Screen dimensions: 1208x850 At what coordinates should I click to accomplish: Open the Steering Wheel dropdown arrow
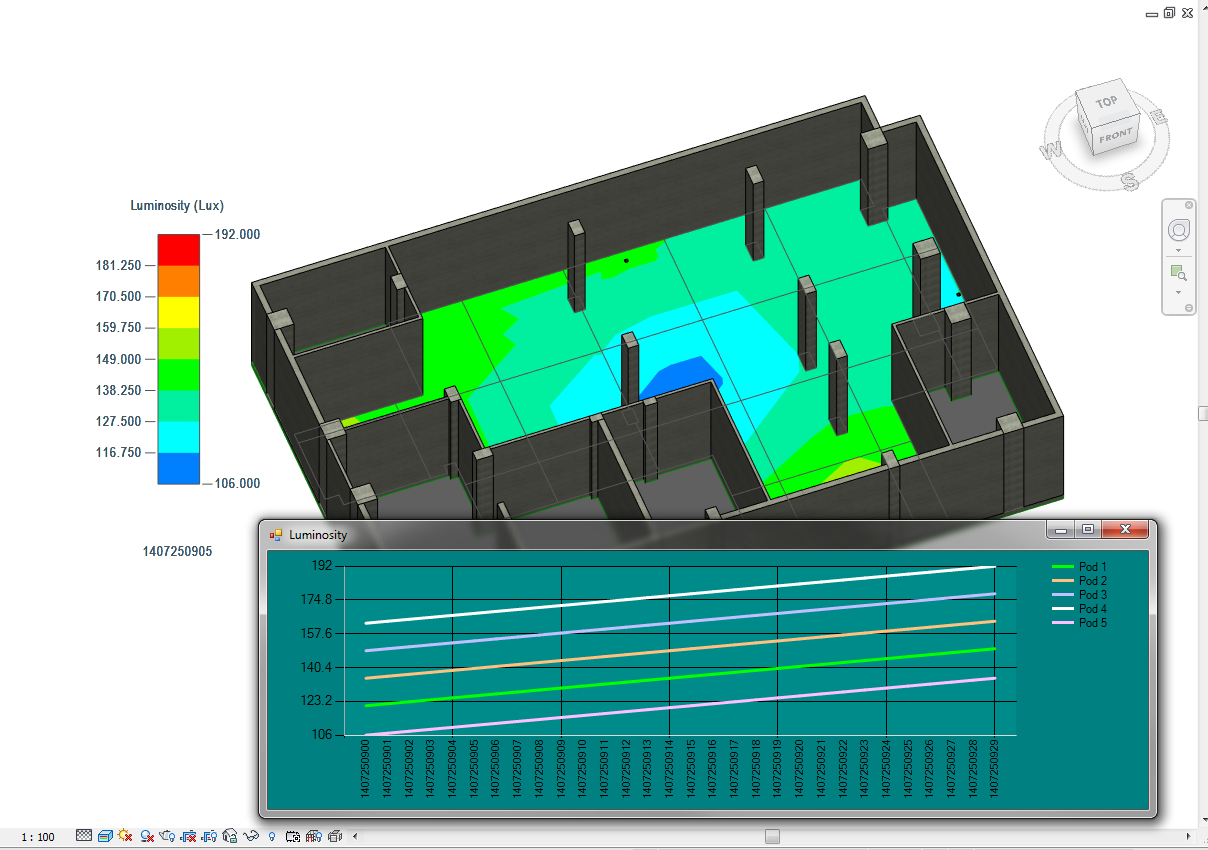click(x=1178, y=250)
